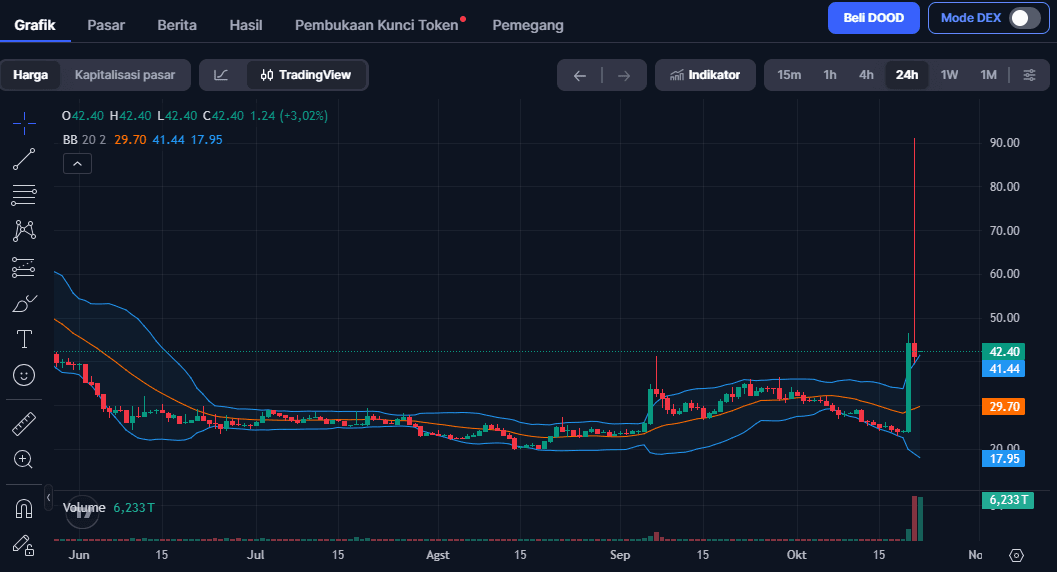The width and height of the screenshot is (1057, 572).
Task: Collapse the indicator legend chevron
Action: [78, 164]
